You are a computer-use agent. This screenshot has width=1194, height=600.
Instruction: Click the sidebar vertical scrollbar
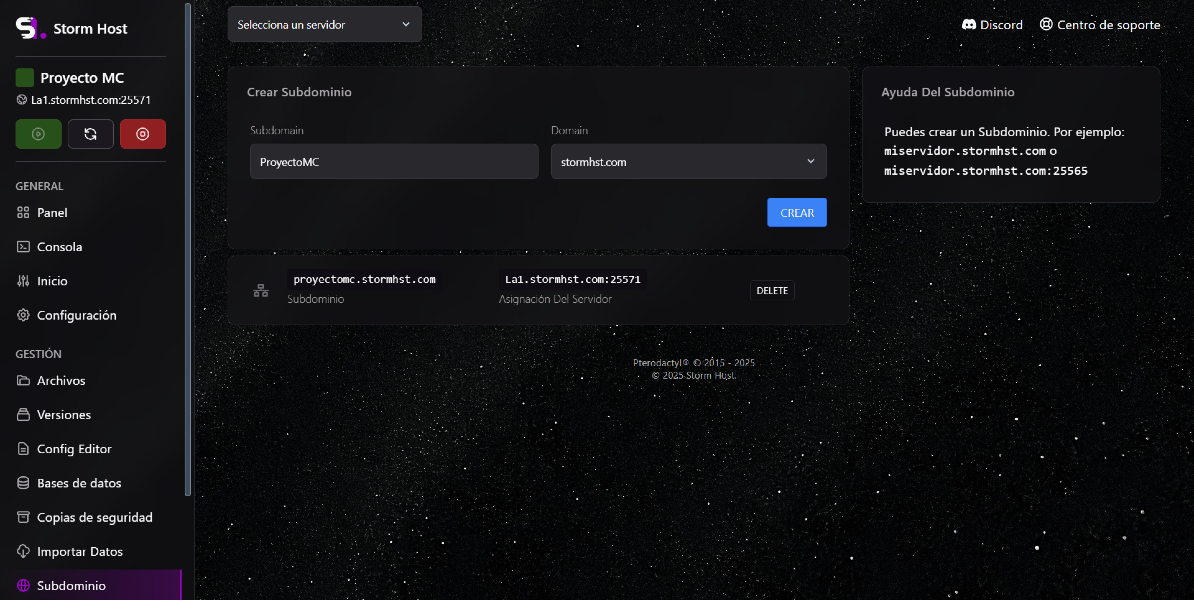pos(188,250)
